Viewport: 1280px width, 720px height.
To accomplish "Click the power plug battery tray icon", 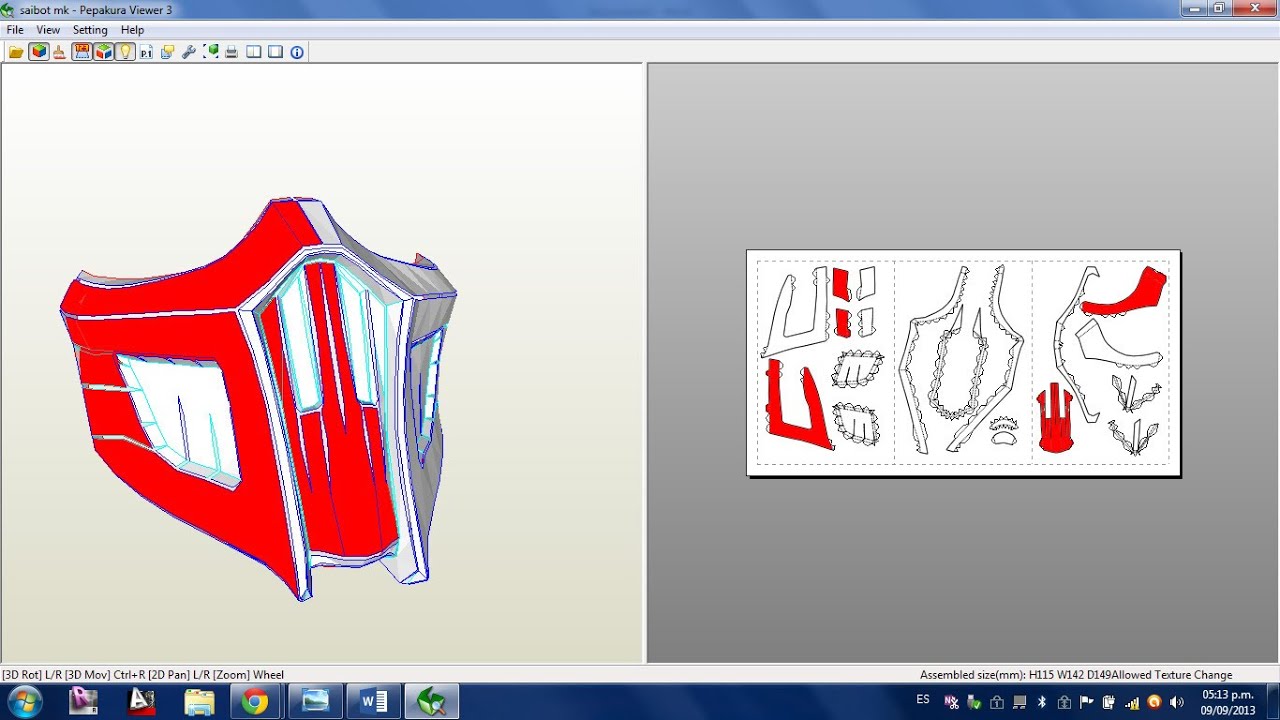I will (x=1109, y=702).
